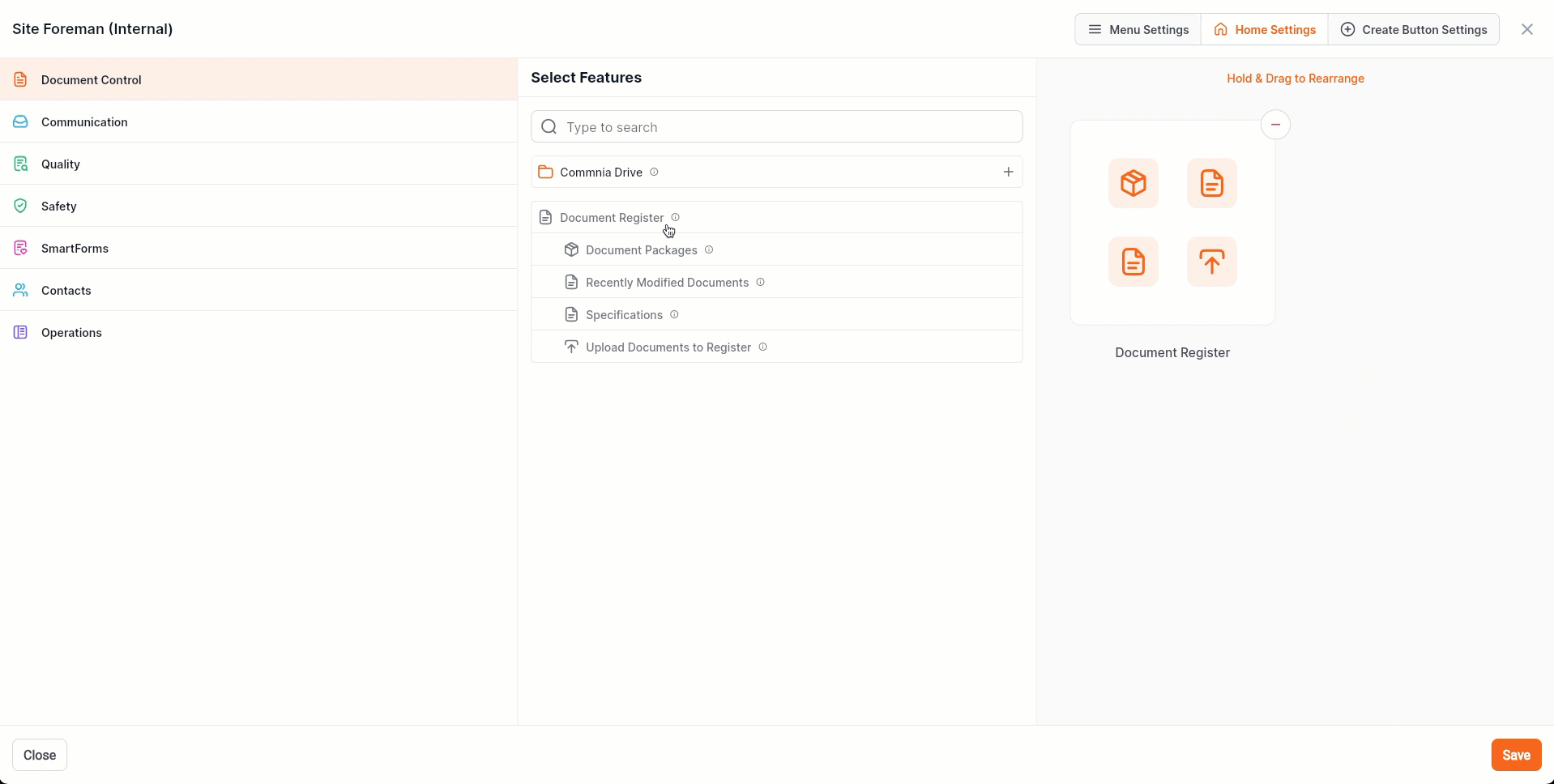Focus the Type to search field
The image size is (1554, 784).
[776, 127]
